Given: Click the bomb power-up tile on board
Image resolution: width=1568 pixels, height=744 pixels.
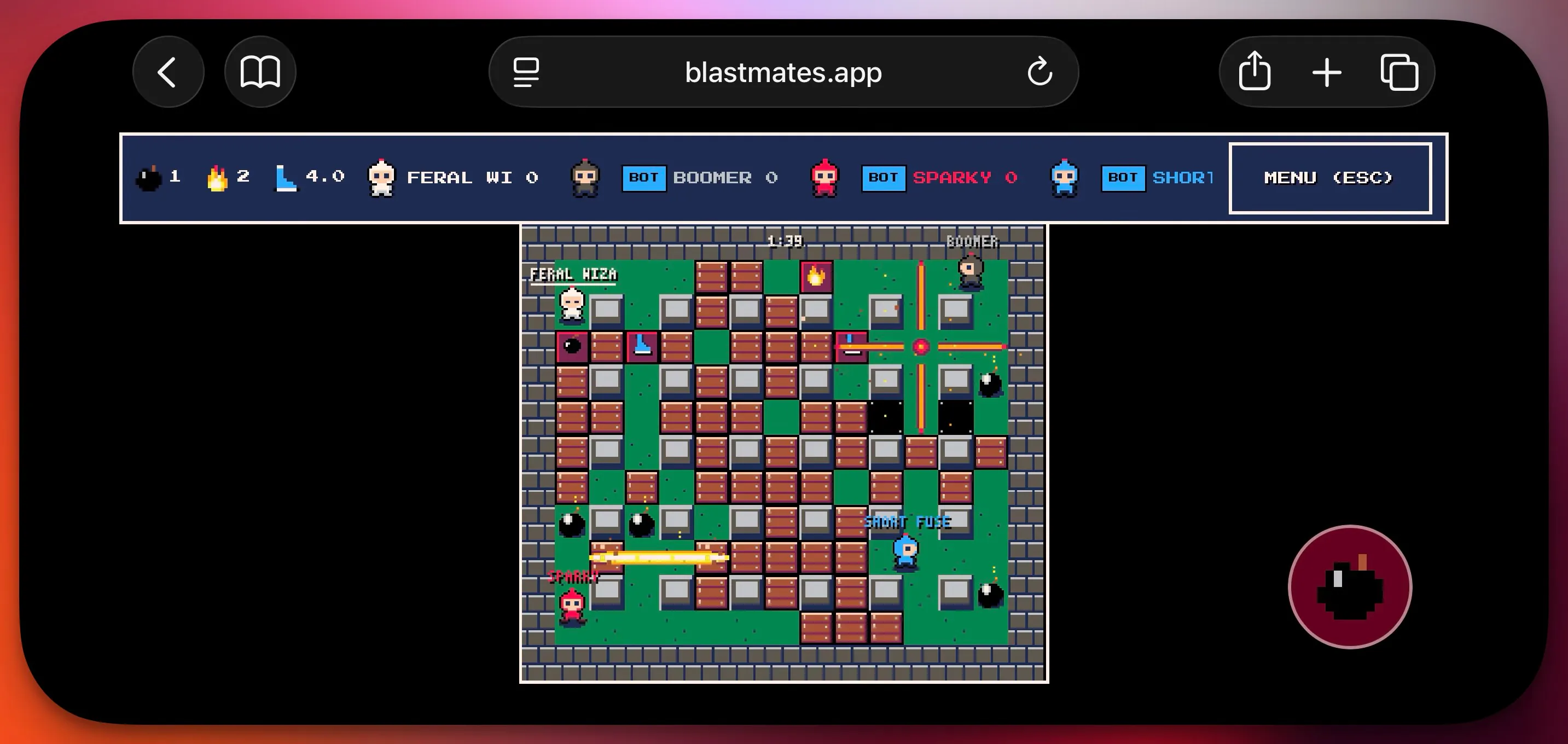Looking at the screenshot, I should click(x=572, y=346).
